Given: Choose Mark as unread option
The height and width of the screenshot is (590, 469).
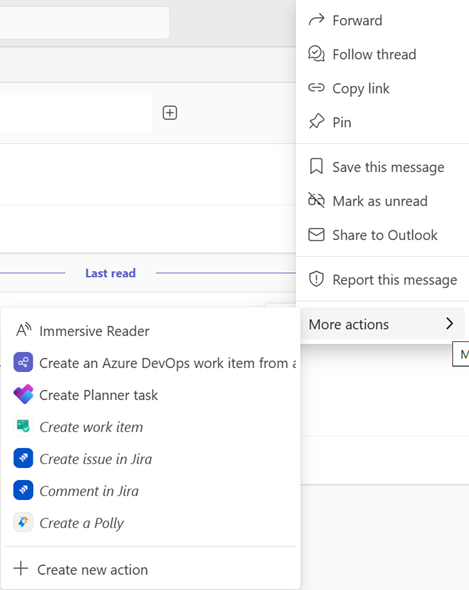Looking at the screenshot, I should coord(383,201).
